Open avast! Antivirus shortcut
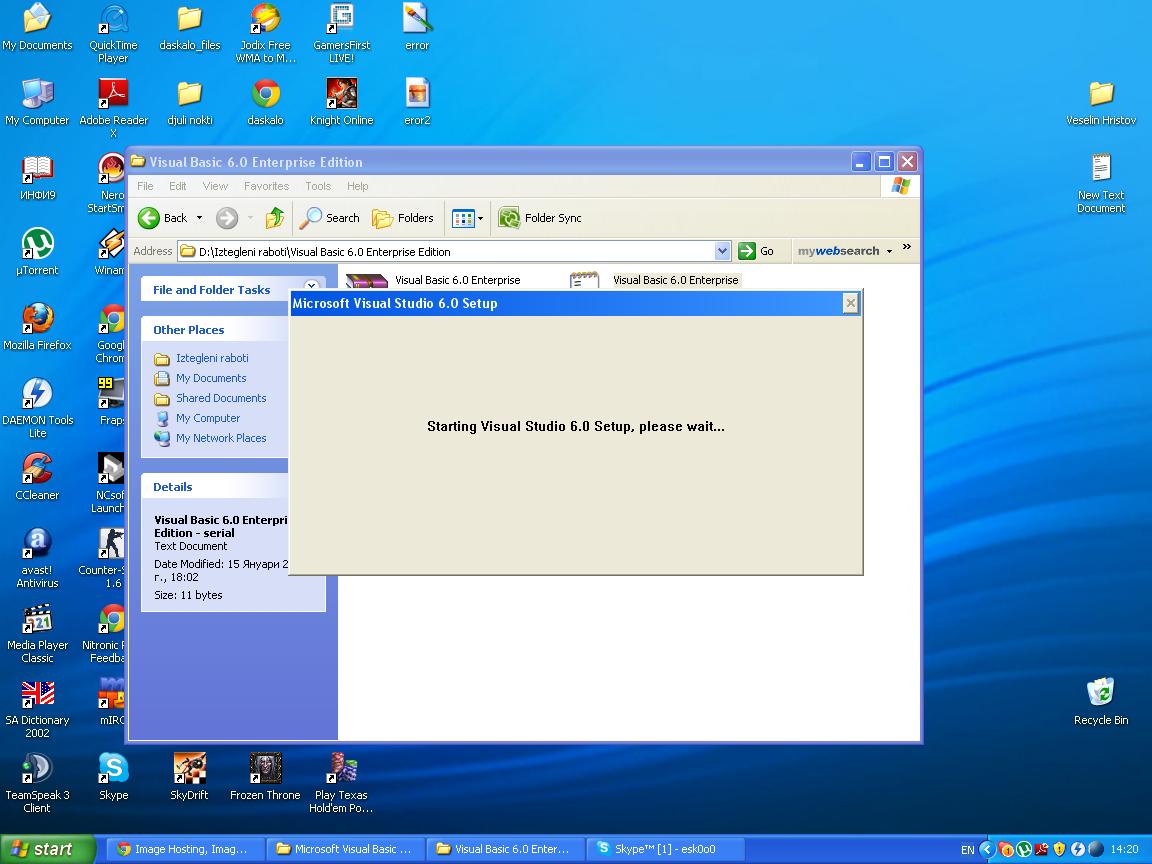Image resolution: width=1152 pixels, height=864 pixels. (37, 558)
